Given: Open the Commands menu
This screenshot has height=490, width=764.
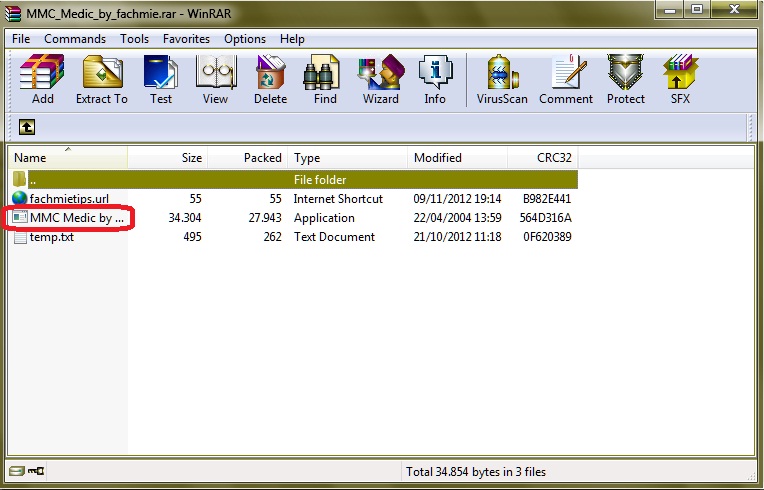Looking at the screenshot, I should (75, 39).
